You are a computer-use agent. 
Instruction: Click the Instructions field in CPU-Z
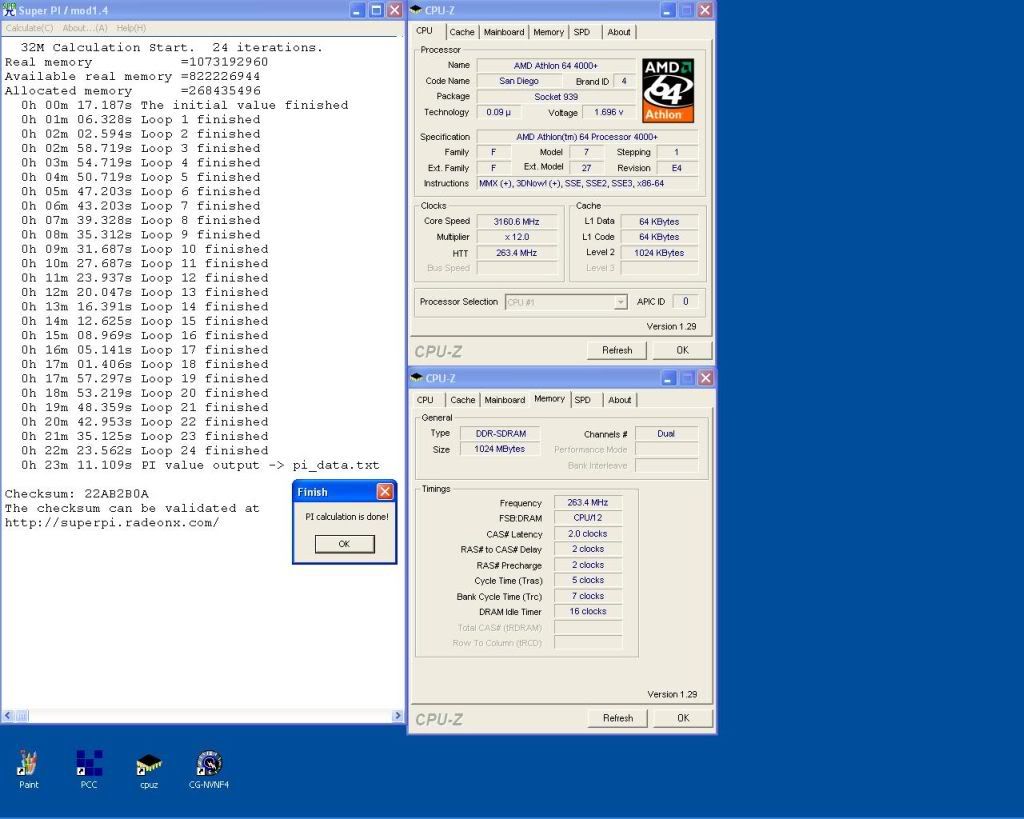(x=587, y=184)
